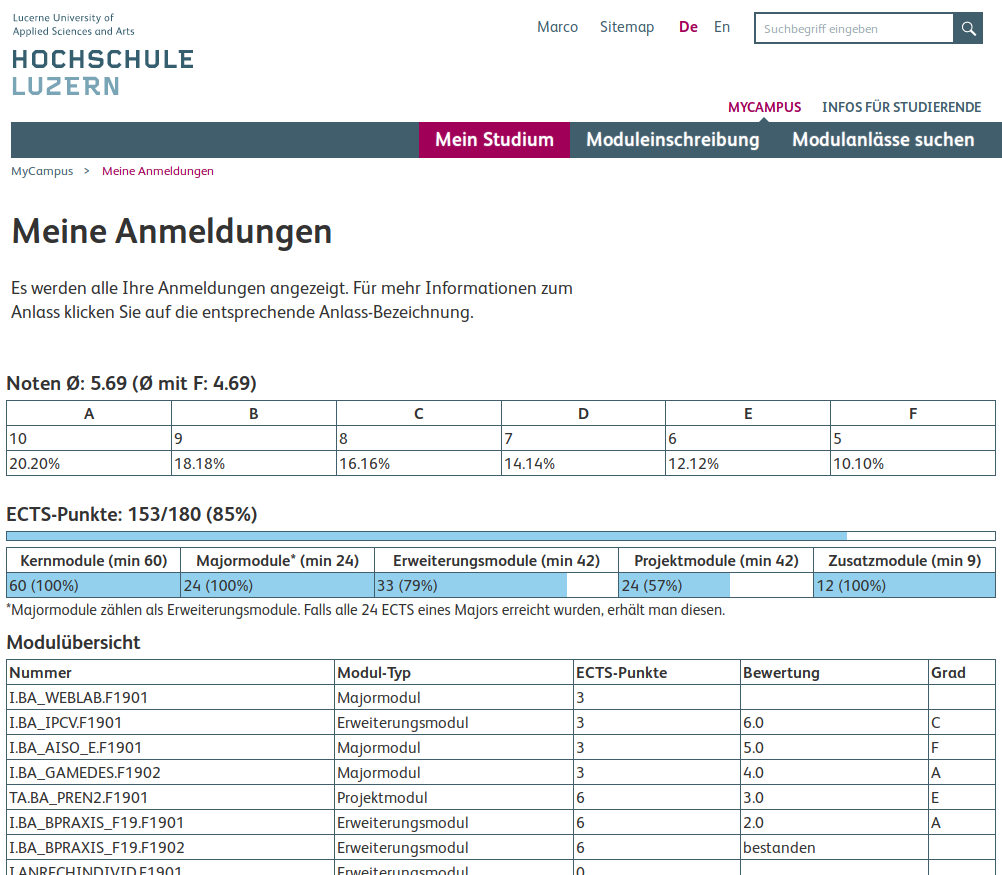Click the Majormodule 24 (100%) cell
1002x875 pixels.
[x=277, y=585]
